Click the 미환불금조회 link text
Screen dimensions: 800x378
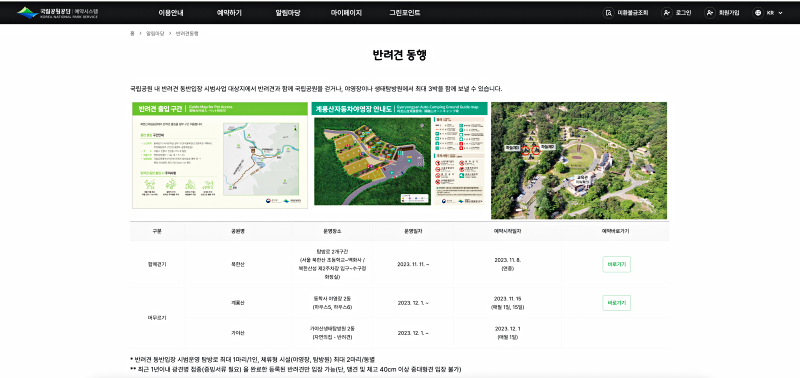(x=633, y=13)
